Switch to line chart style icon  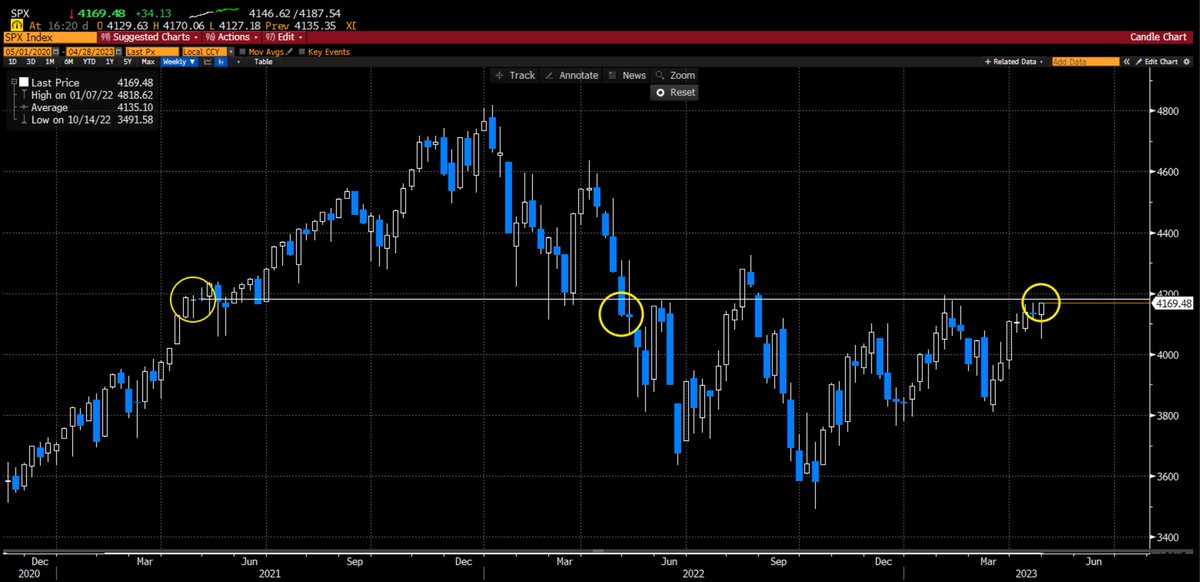coord(208,62)
